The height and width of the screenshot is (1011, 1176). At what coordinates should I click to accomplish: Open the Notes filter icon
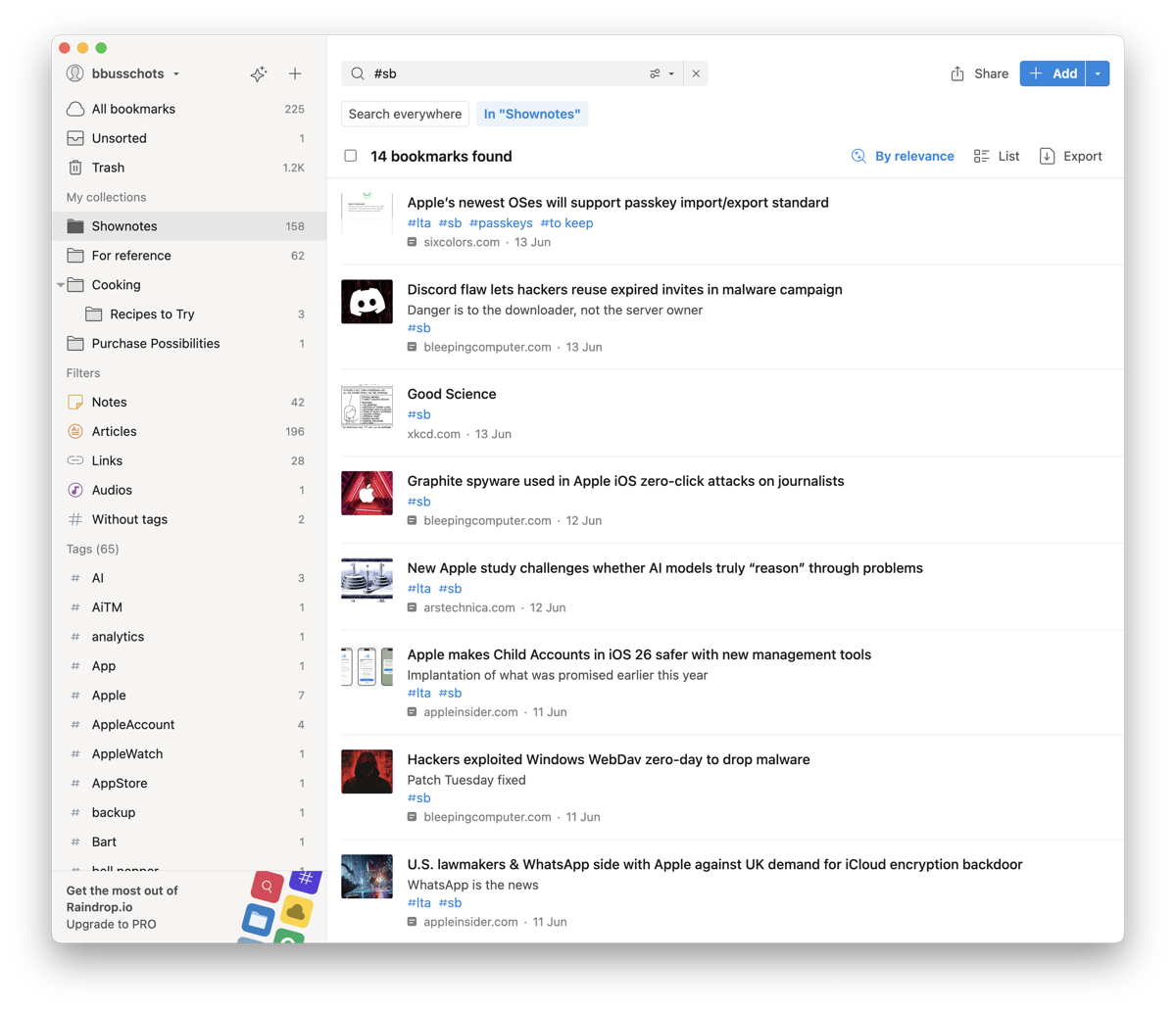coord(75,403)
